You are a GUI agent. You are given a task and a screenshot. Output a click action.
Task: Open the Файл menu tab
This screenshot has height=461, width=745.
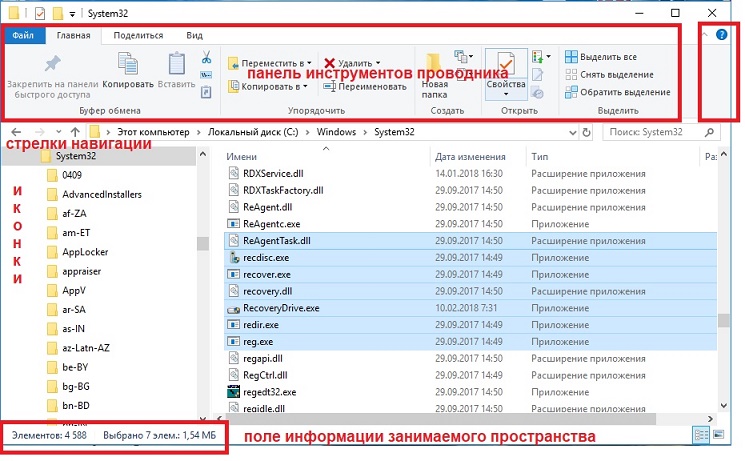coord(23,35)
